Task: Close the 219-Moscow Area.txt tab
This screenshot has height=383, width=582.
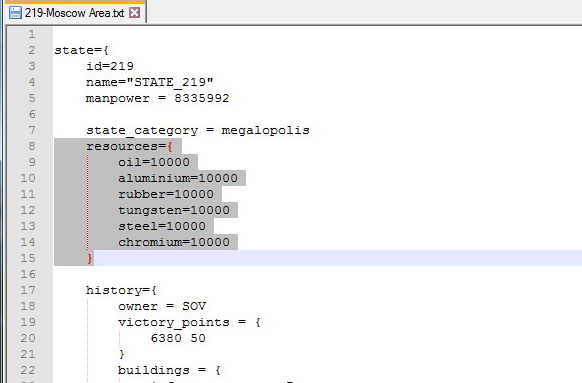Action: click(x=134, y=13)
